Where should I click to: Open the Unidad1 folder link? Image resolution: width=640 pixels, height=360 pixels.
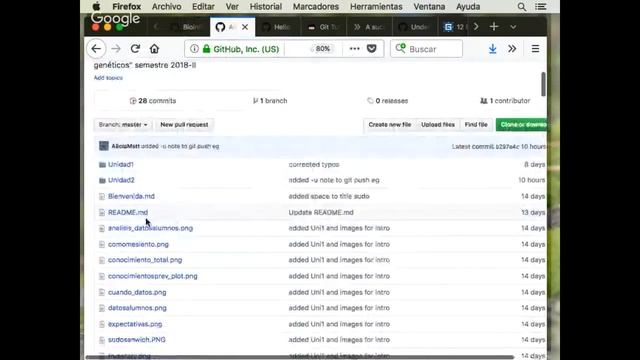[121, 164]
